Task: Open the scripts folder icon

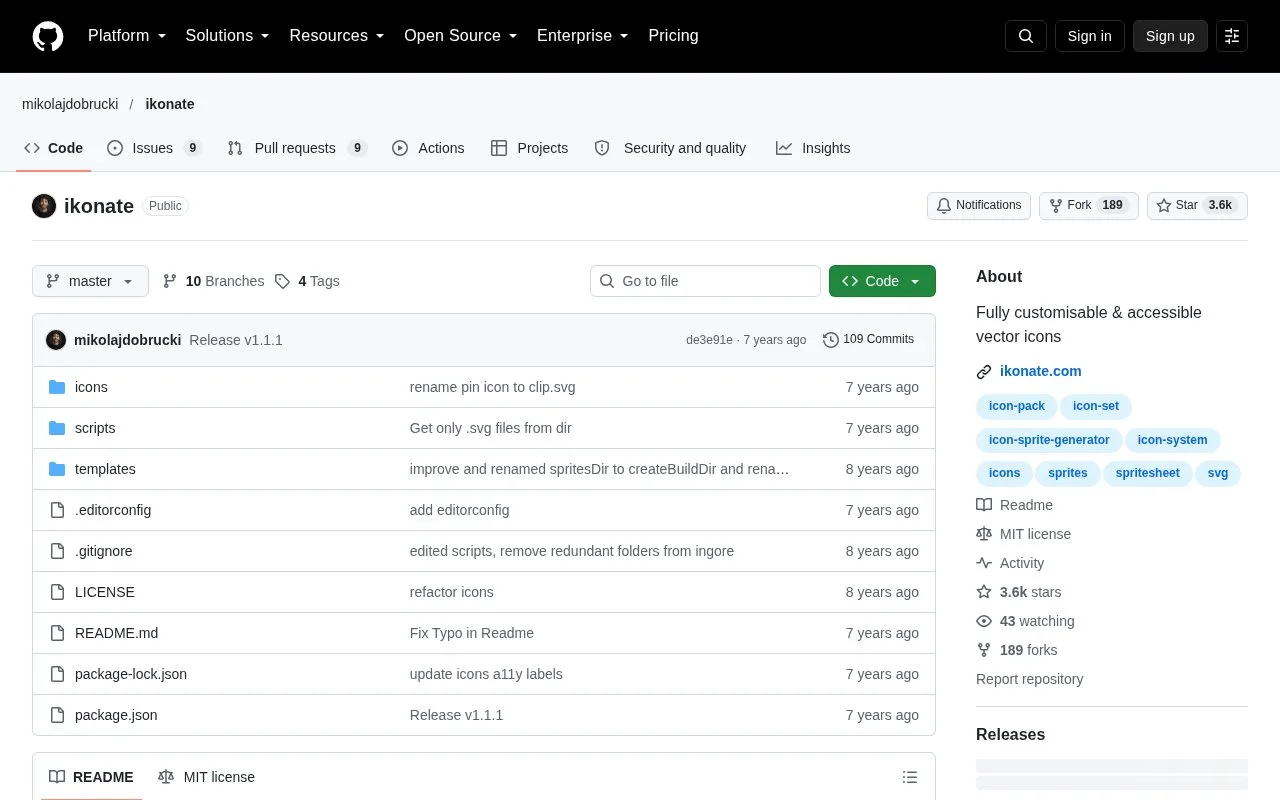Action: [x=57, y=428]
